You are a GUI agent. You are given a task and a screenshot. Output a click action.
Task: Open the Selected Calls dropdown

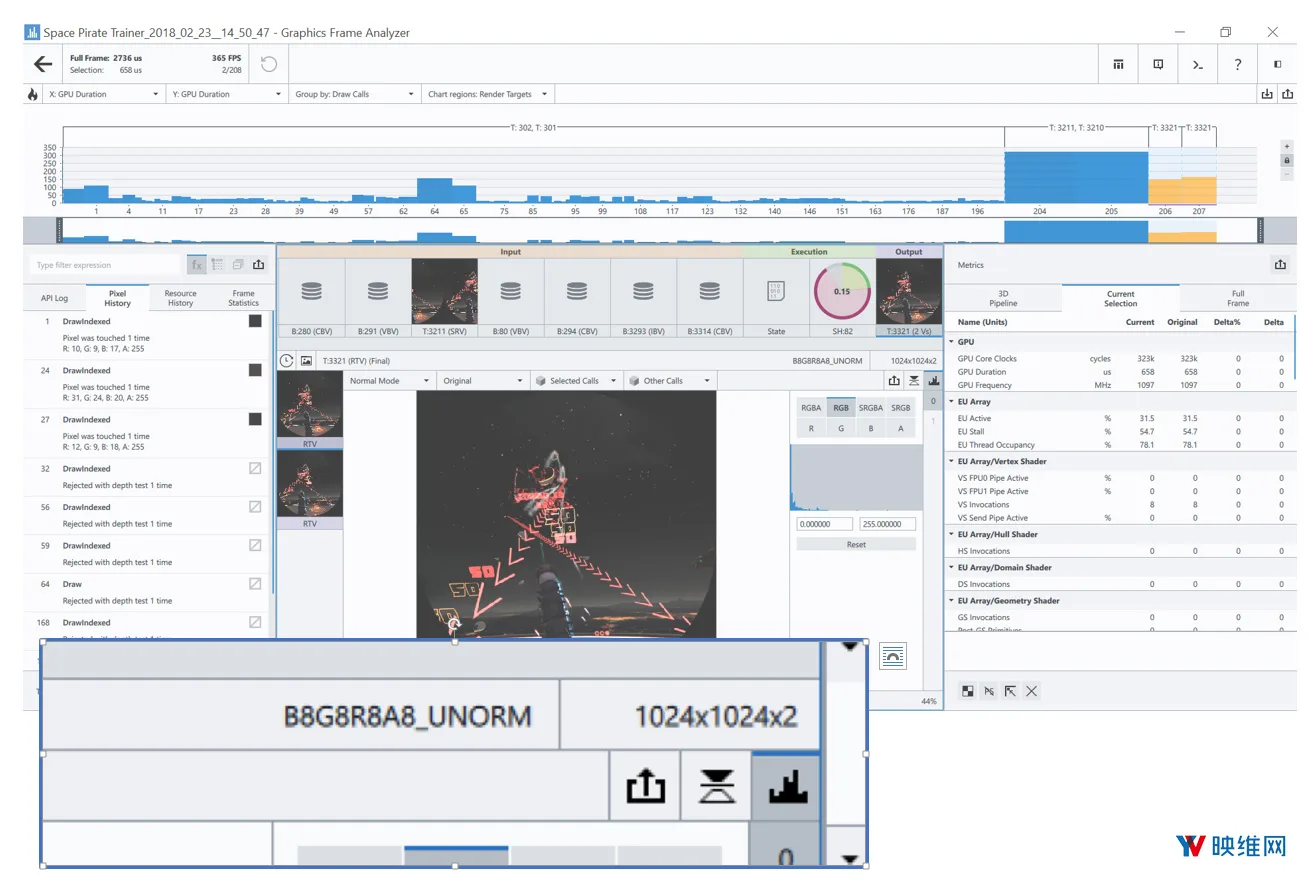(579, 381)
